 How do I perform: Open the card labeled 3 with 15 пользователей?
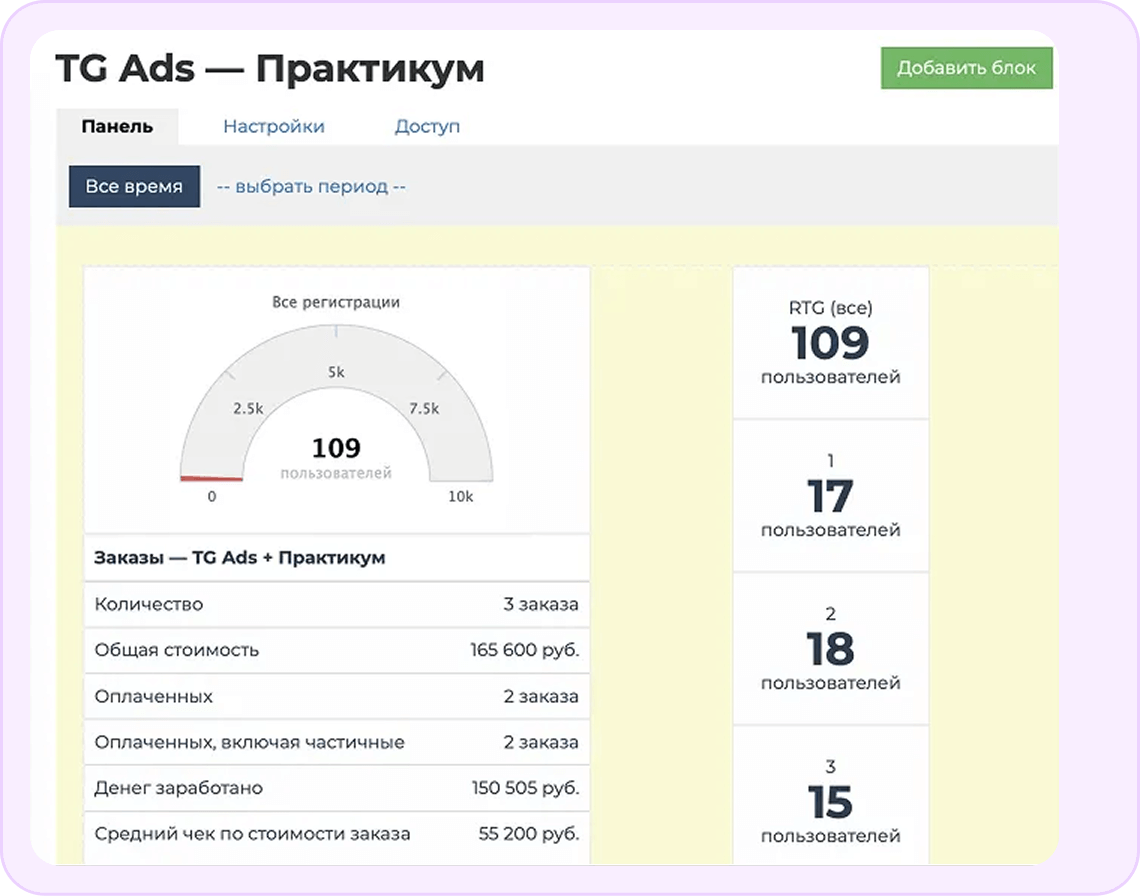(x=831, y=800)
